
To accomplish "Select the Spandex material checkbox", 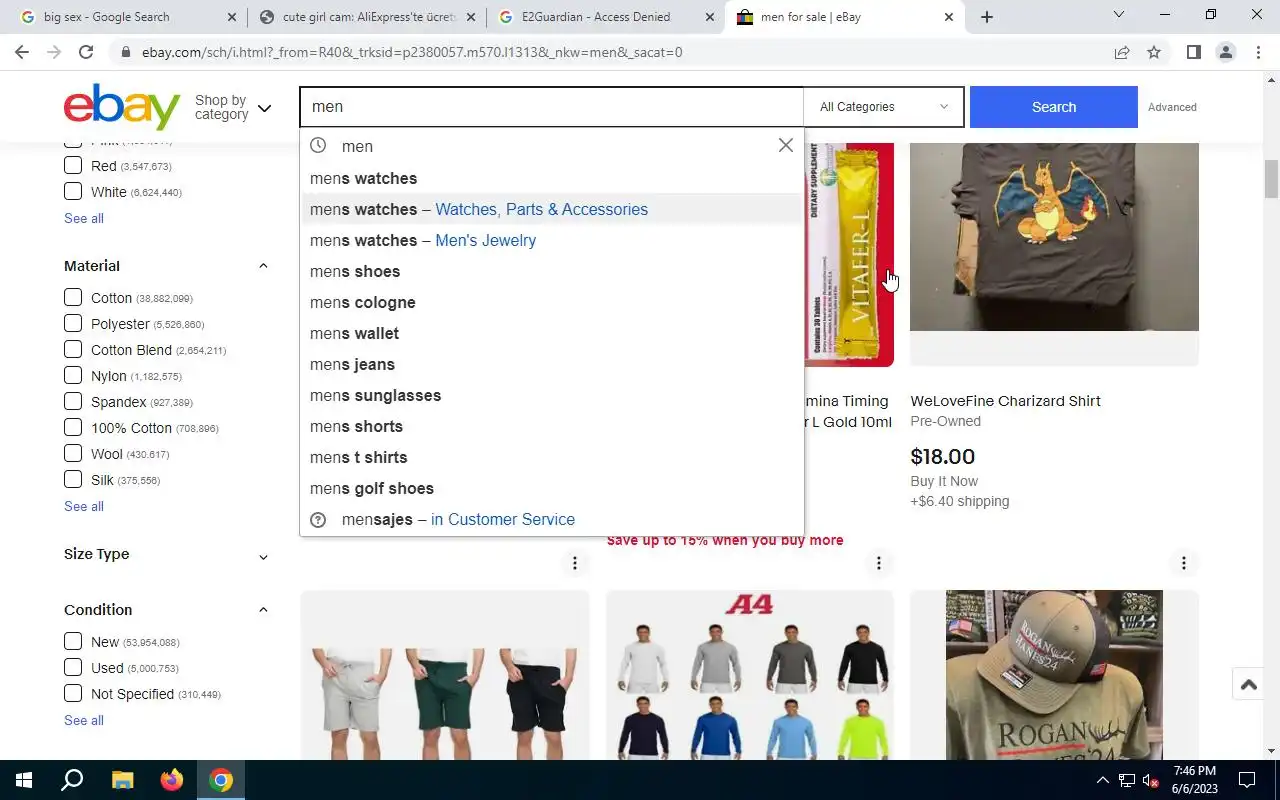I will 73,402.
